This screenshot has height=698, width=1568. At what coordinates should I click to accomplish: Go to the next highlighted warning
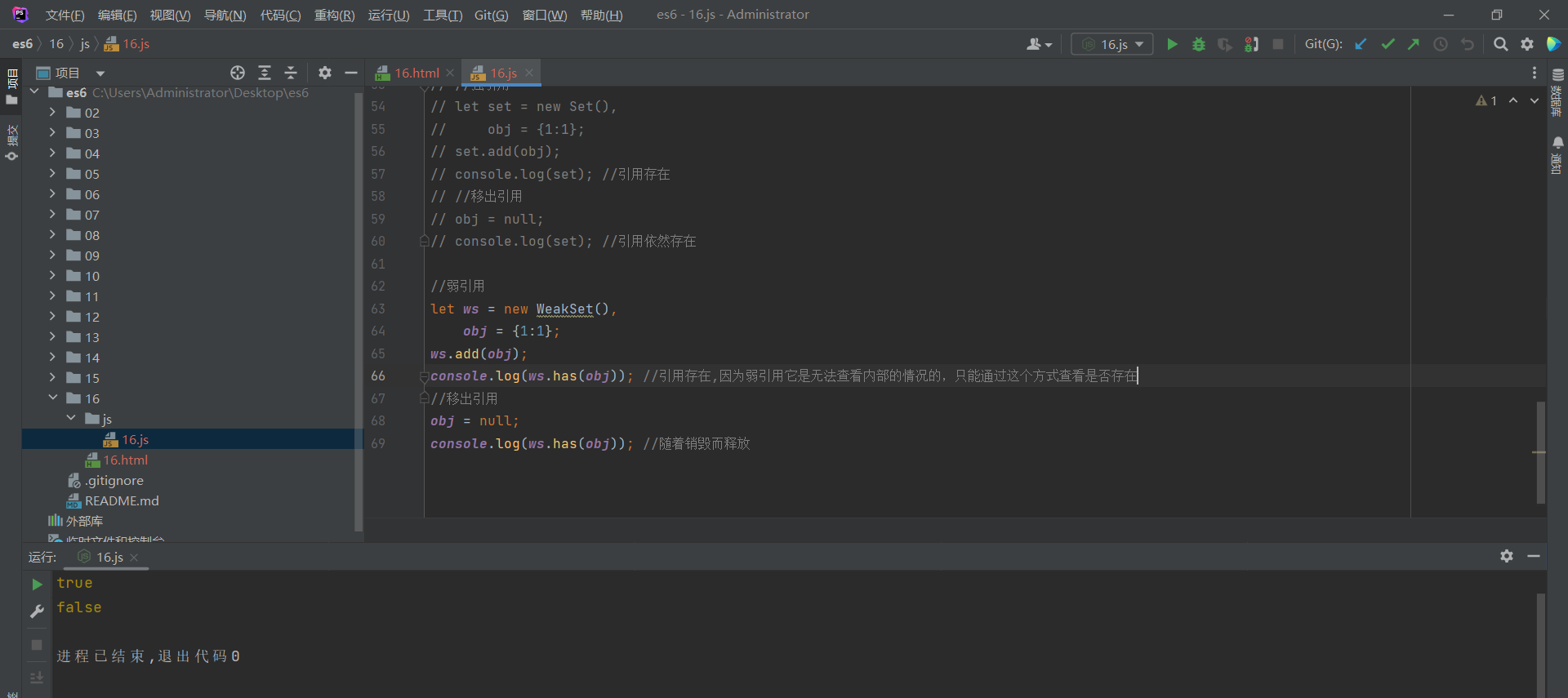click(x=1535, y=100)
